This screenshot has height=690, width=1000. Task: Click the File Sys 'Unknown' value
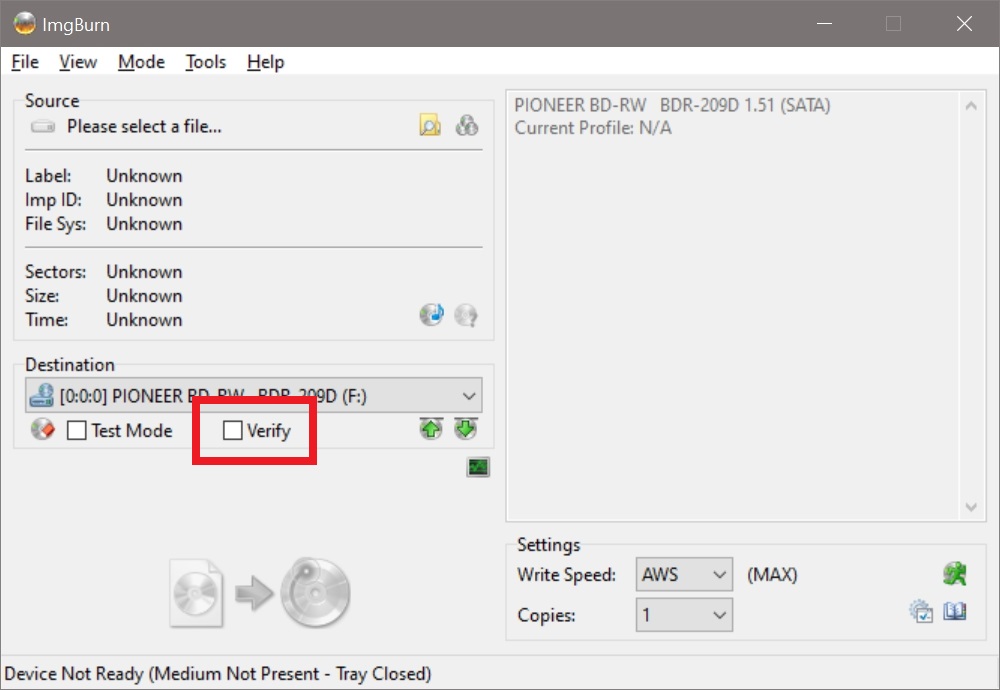(144, 224)
